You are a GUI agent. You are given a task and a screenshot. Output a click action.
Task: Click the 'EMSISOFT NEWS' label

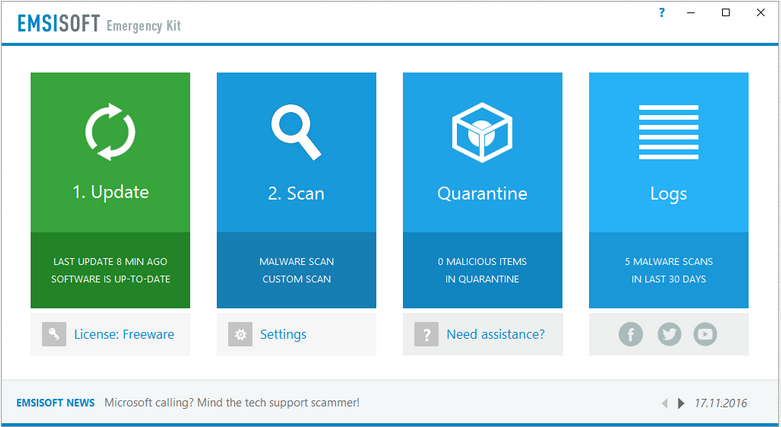(55, 403)
